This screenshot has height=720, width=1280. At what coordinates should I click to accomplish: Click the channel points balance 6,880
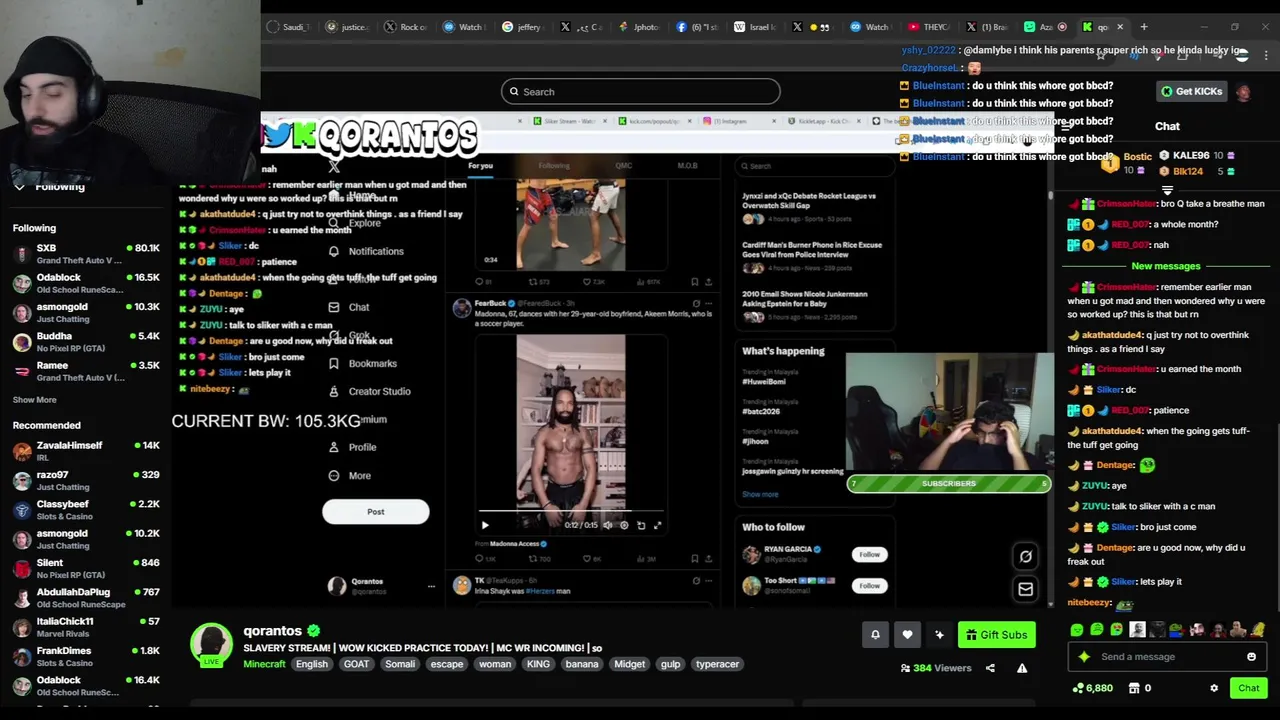pos(1092,688)
